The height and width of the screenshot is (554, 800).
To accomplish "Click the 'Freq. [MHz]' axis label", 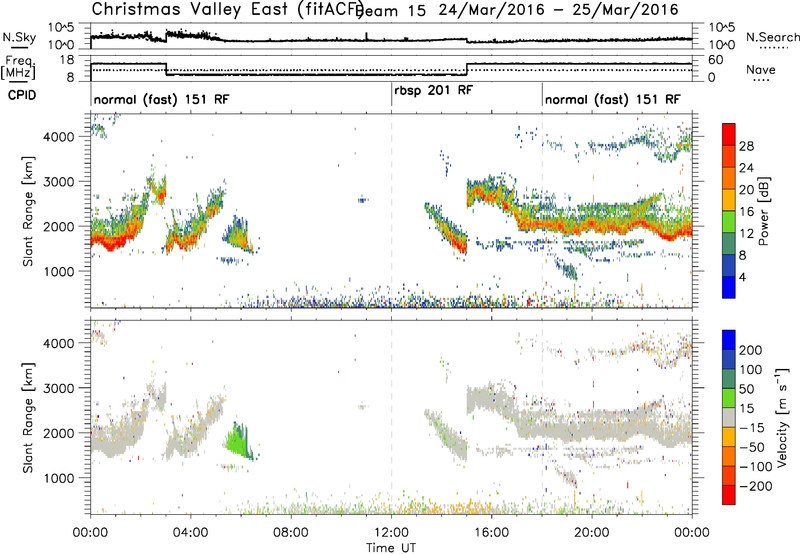I will 19,67.
